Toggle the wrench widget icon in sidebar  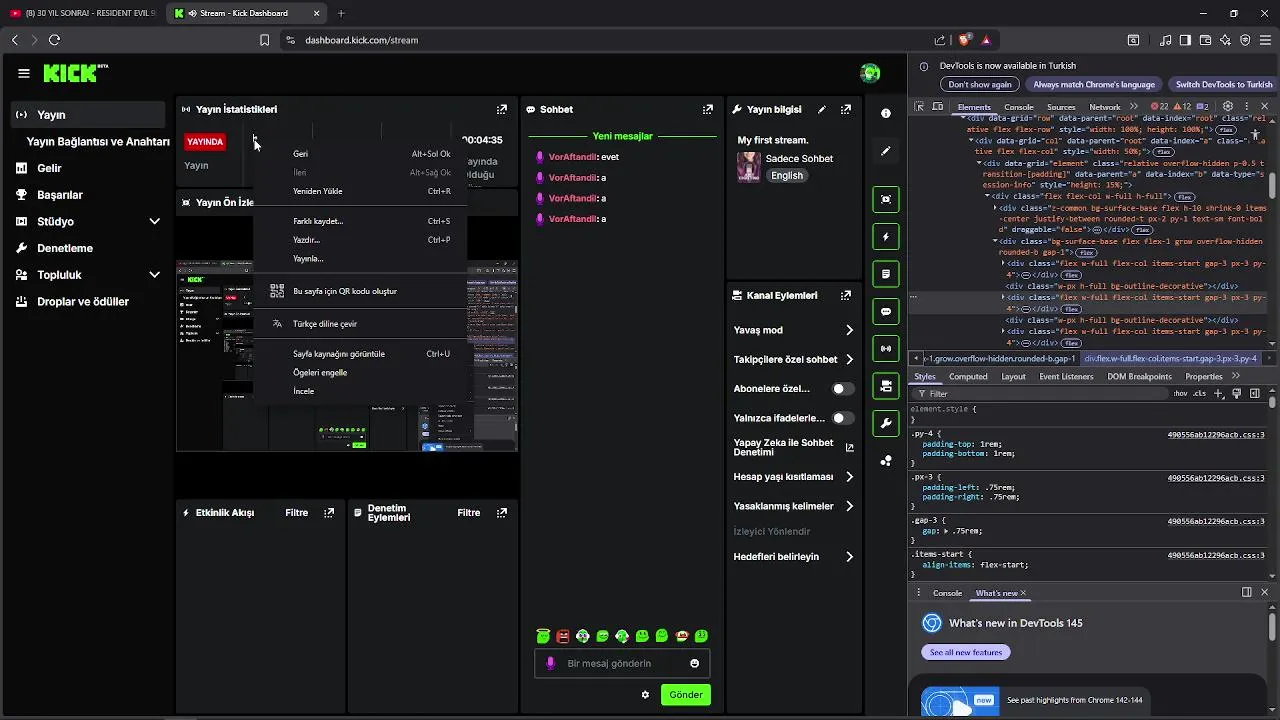point(886,423)
